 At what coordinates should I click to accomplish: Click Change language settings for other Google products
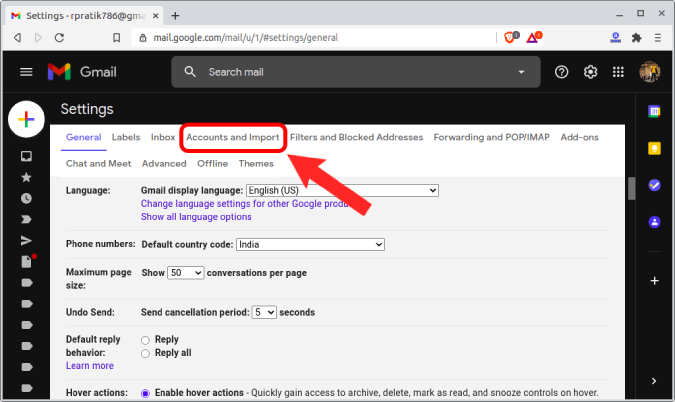pos(245,204)
